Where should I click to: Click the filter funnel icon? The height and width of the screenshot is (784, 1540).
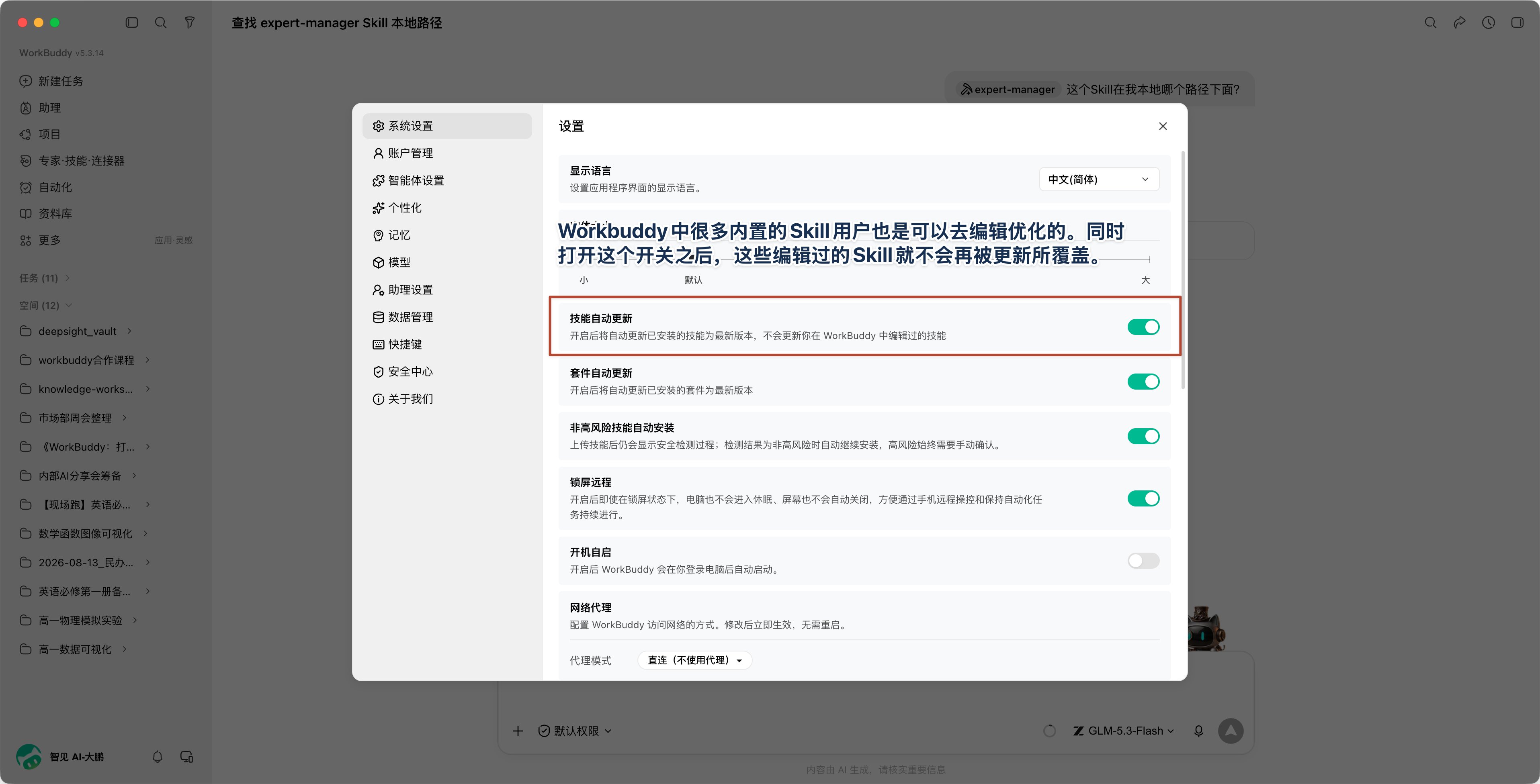(190, 23)
